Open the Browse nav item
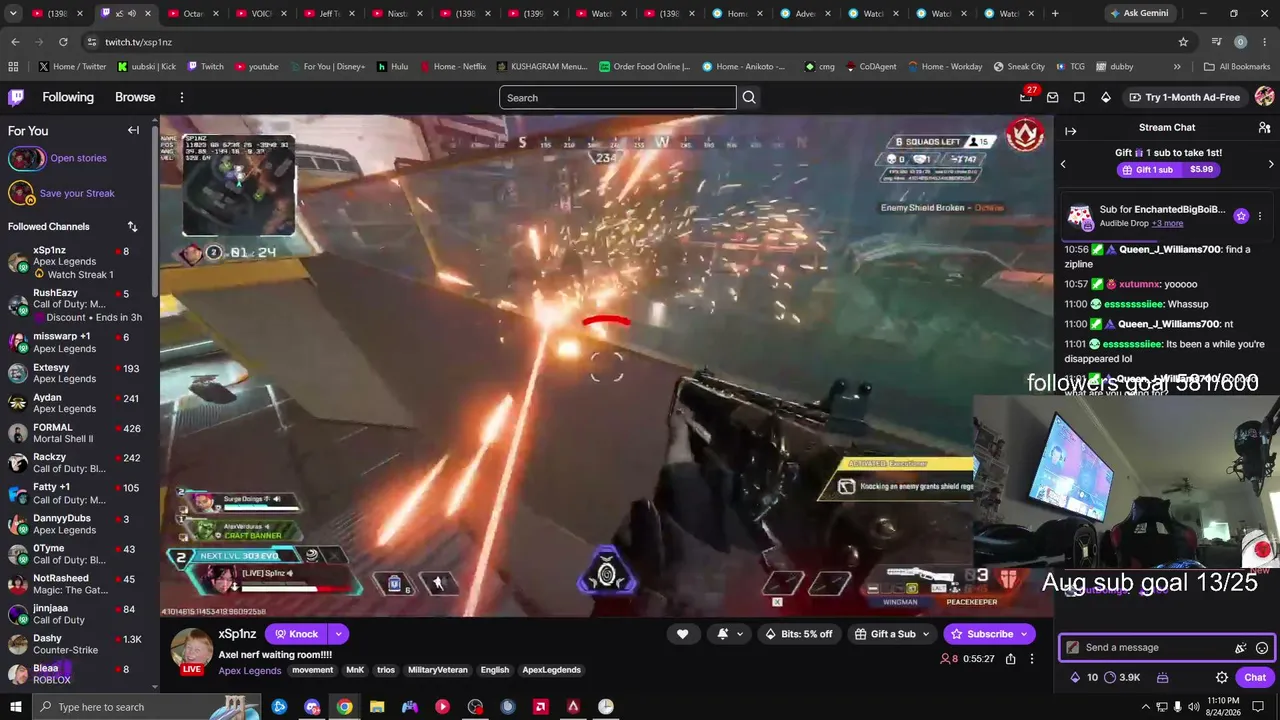1280x720 pixels. click(x=135, y=97)
